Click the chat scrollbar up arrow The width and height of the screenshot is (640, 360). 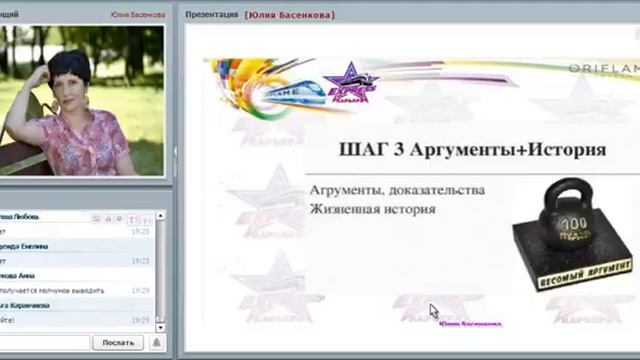(x=160, y=216)
